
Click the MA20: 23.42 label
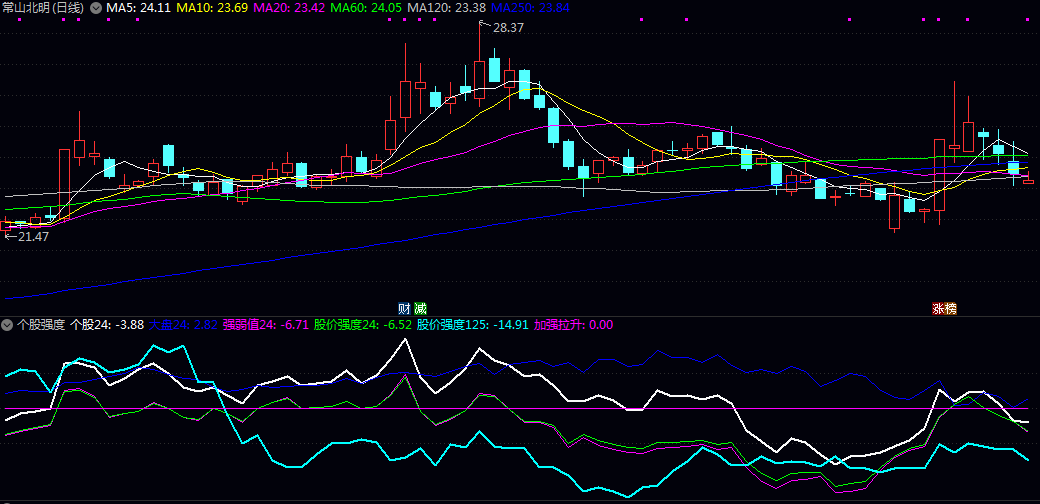click(x=290, y=9)
